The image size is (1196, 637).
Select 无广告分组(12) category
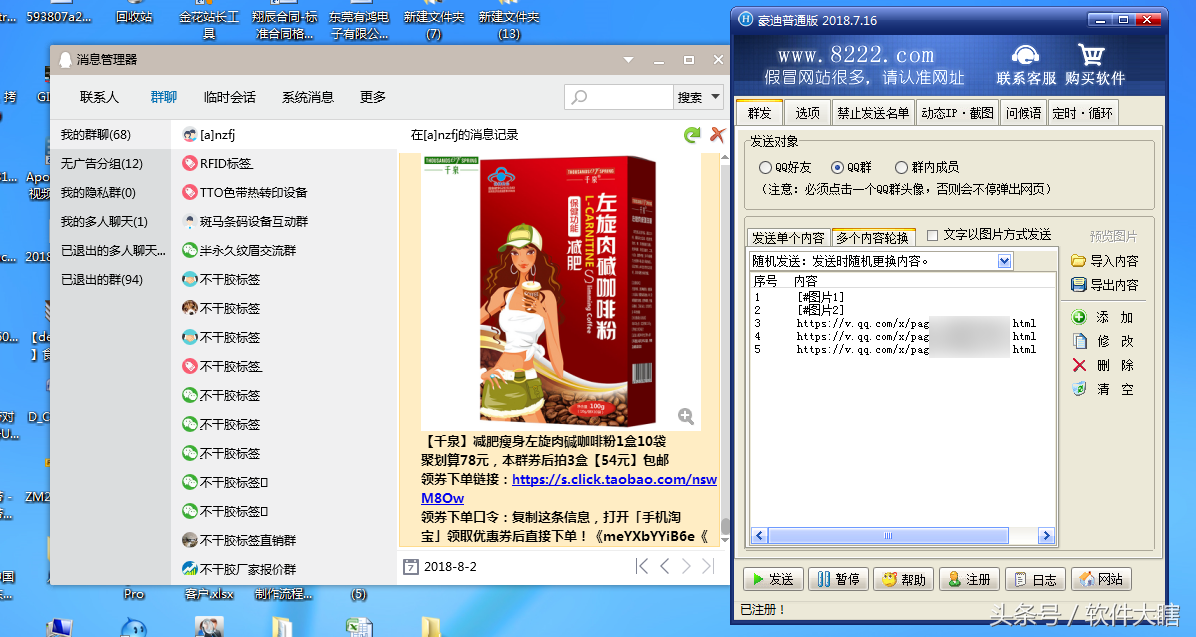111,163
